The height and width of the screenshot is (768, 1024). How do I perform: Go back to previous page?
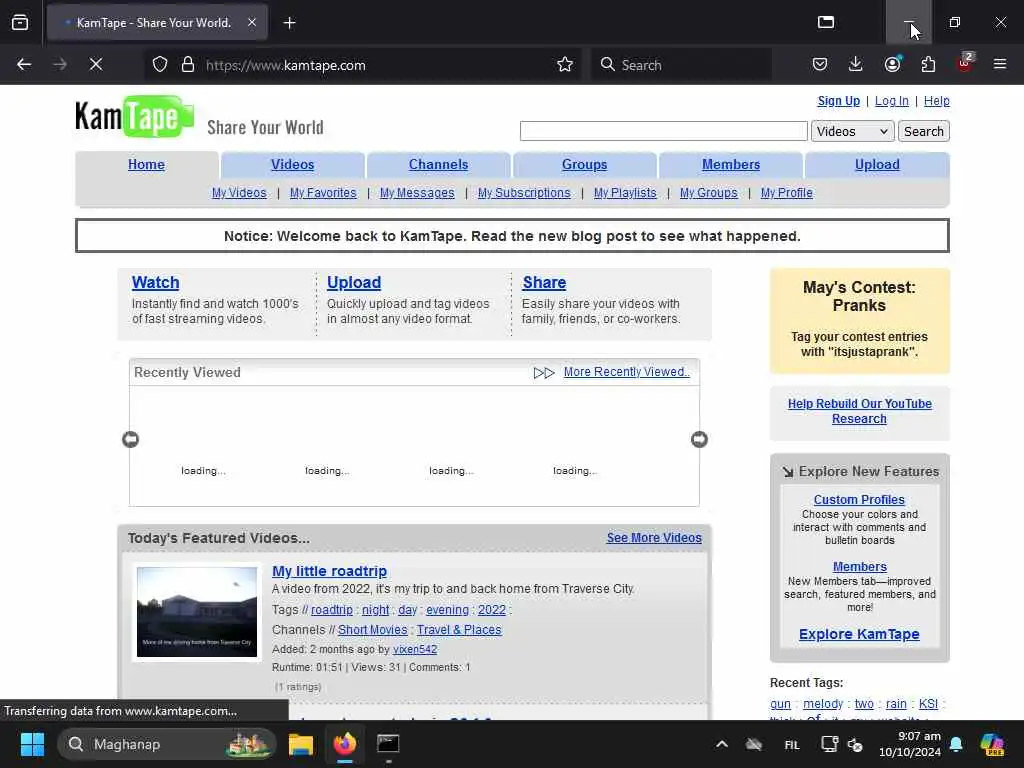pos(24,64)
